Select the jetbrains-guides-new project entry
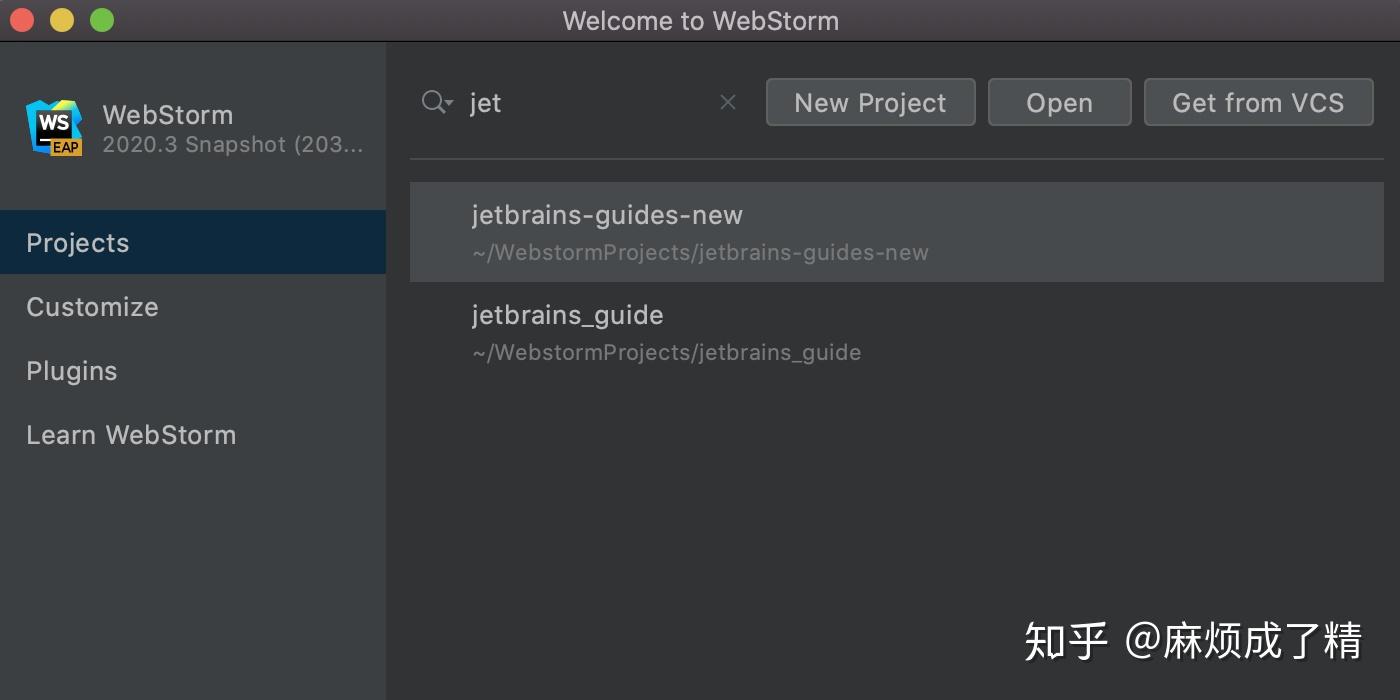Viewport: 1400px width, 700px height. 607,214
